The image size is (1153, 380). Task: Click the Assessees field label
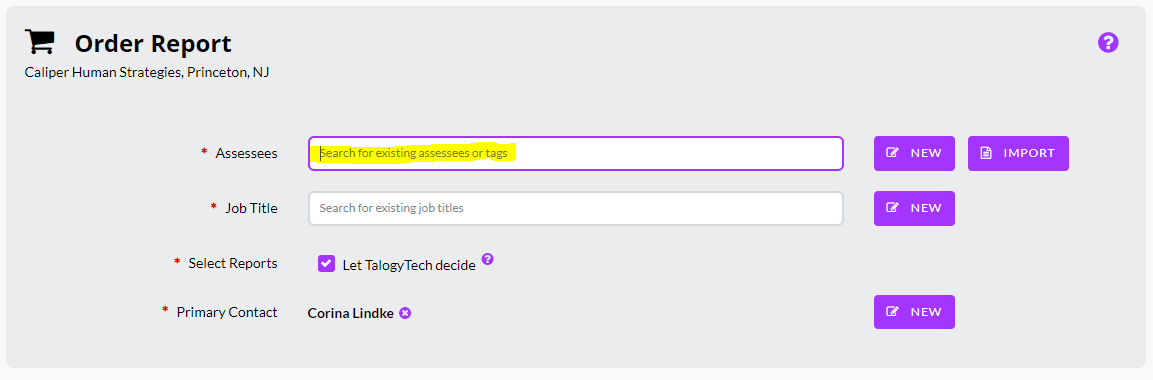pos(246,154)
